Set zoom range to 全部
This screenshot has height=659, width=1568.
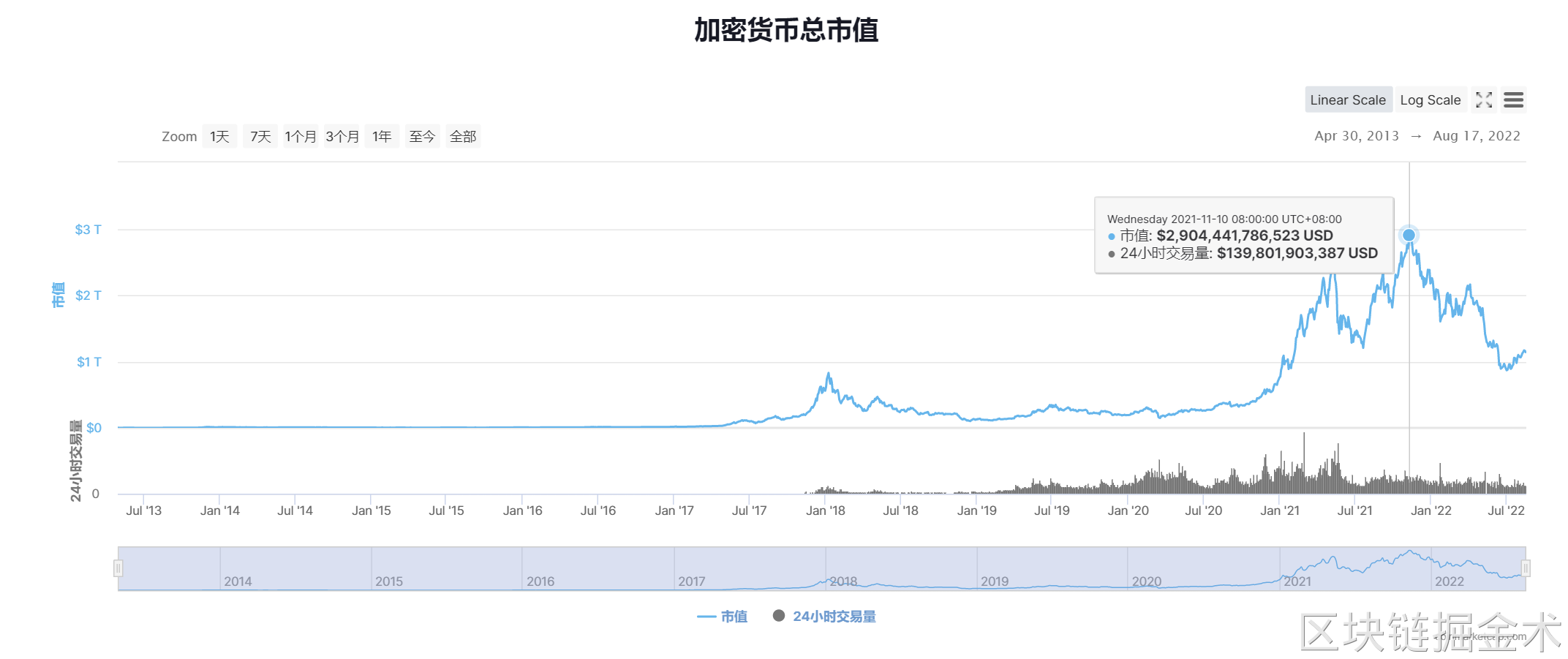(x=463, y=137)
